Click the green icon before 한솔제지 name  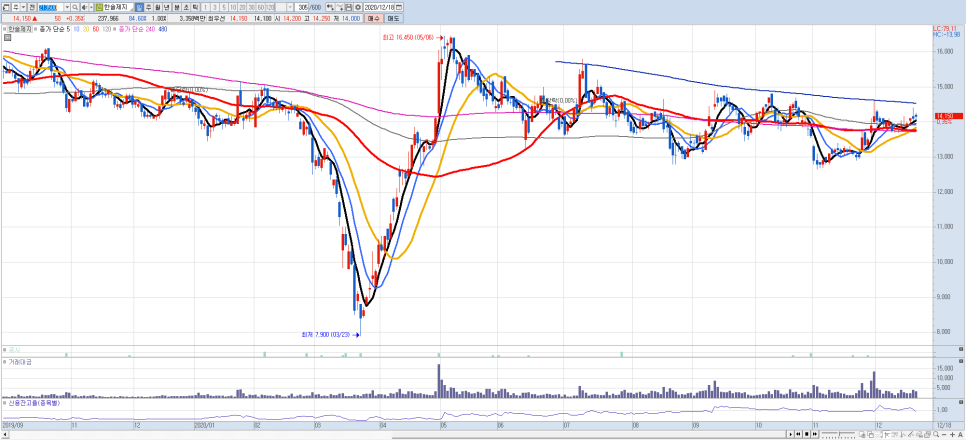pyautogui.click(x=99, y=7)
